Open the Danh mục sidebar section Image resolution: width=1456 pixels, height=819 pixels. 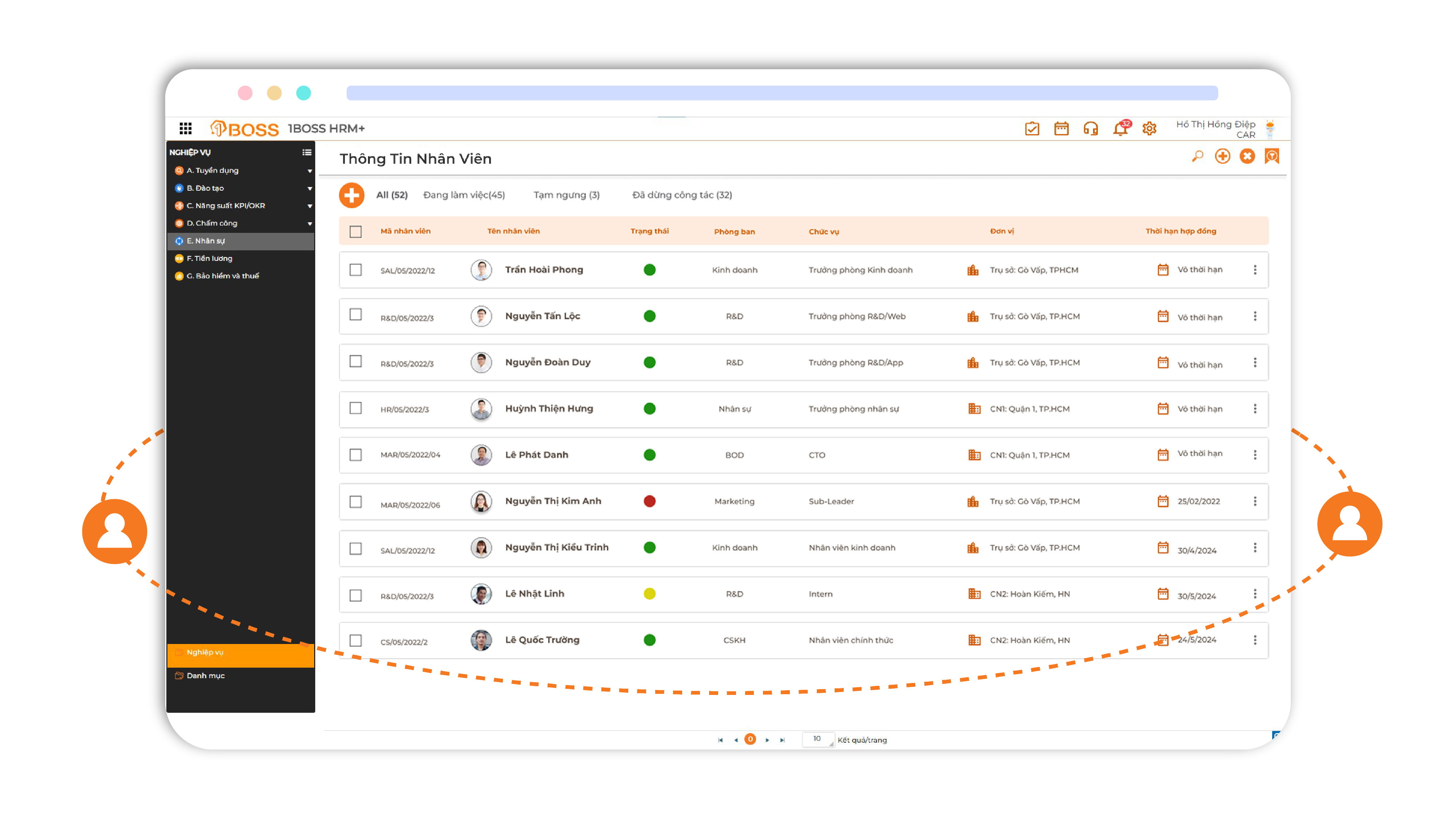click(206, 676)
